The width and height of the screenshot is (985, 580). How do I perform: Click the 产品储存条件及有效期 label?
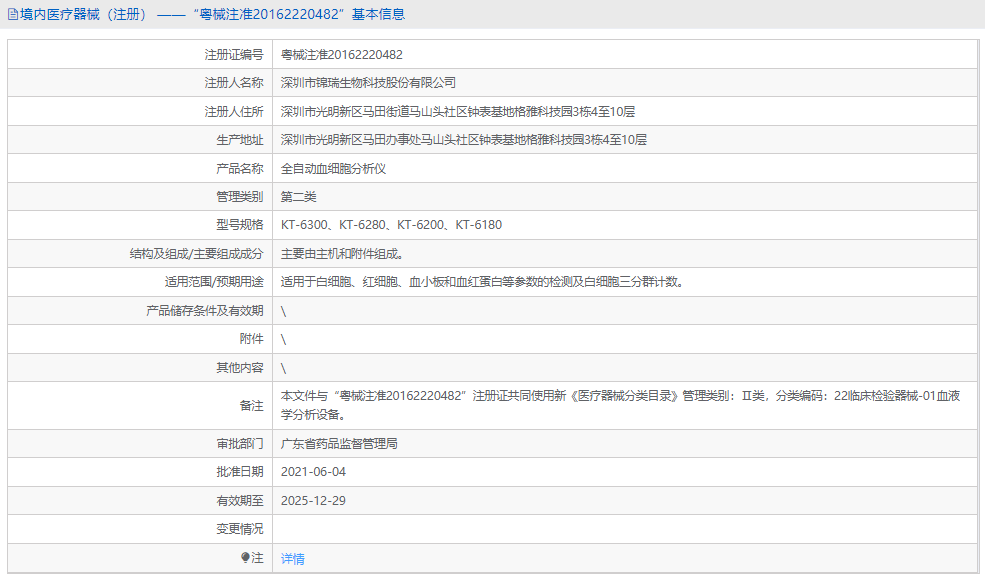coord(205,310)
